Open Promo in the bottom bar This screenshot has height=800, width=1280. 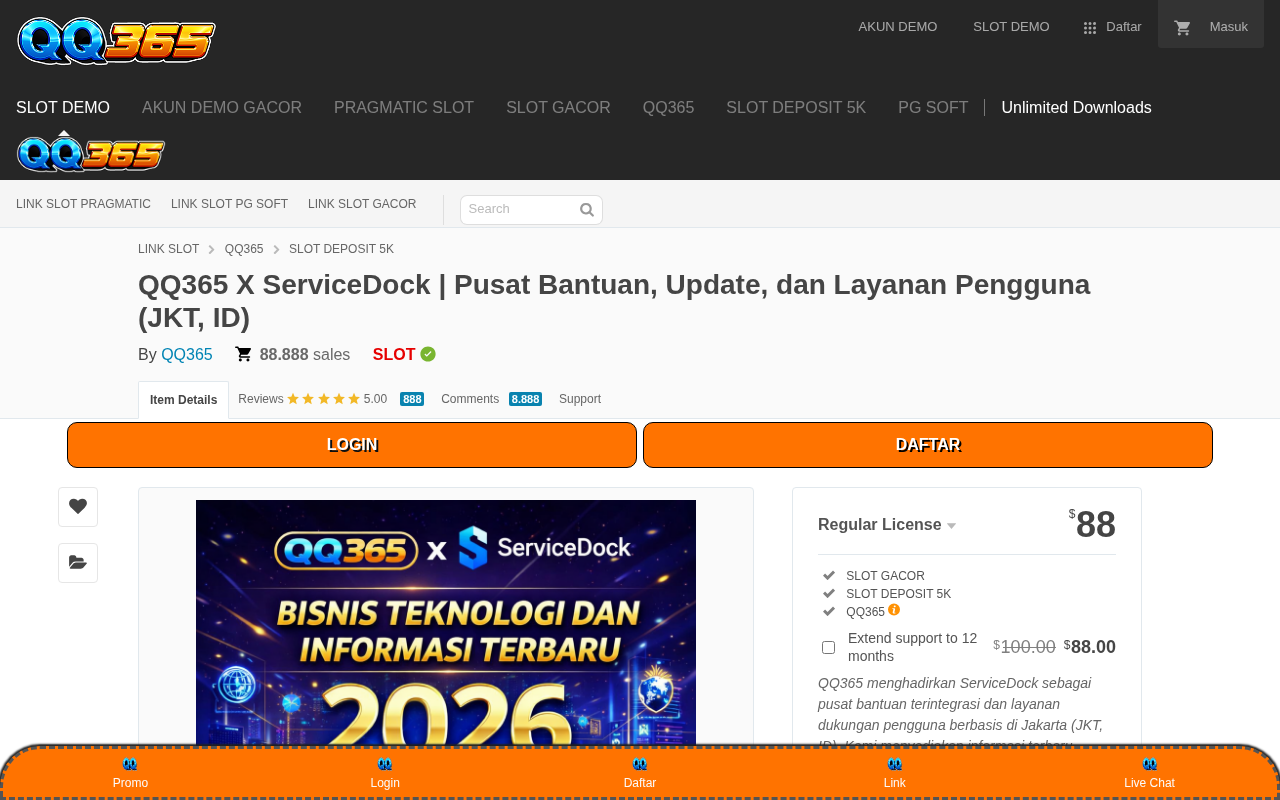[130, 773]
